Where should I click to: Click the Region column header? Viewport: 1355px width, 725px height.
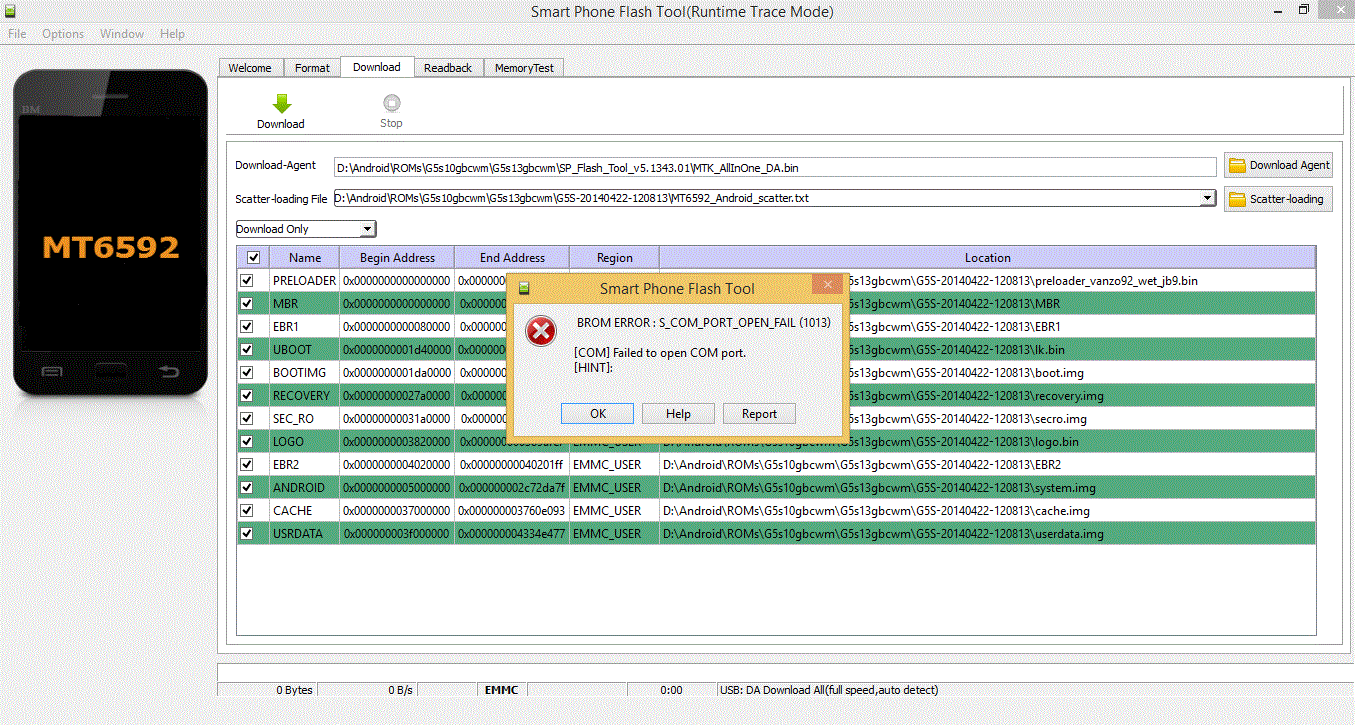pos(615,258)
